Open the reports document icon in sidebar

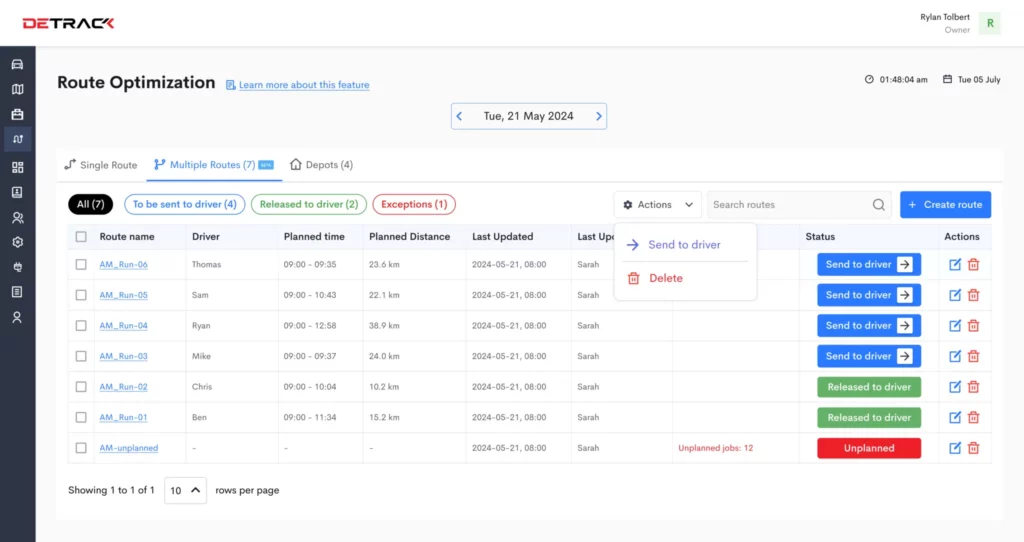(x=18, y=292)
